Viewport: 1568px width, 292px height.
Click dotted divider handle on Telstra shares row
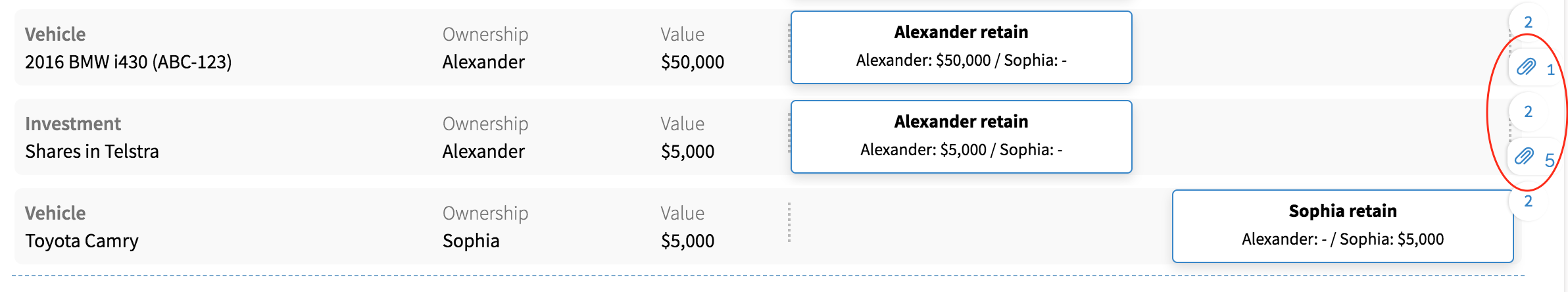[x=789, y=134]
